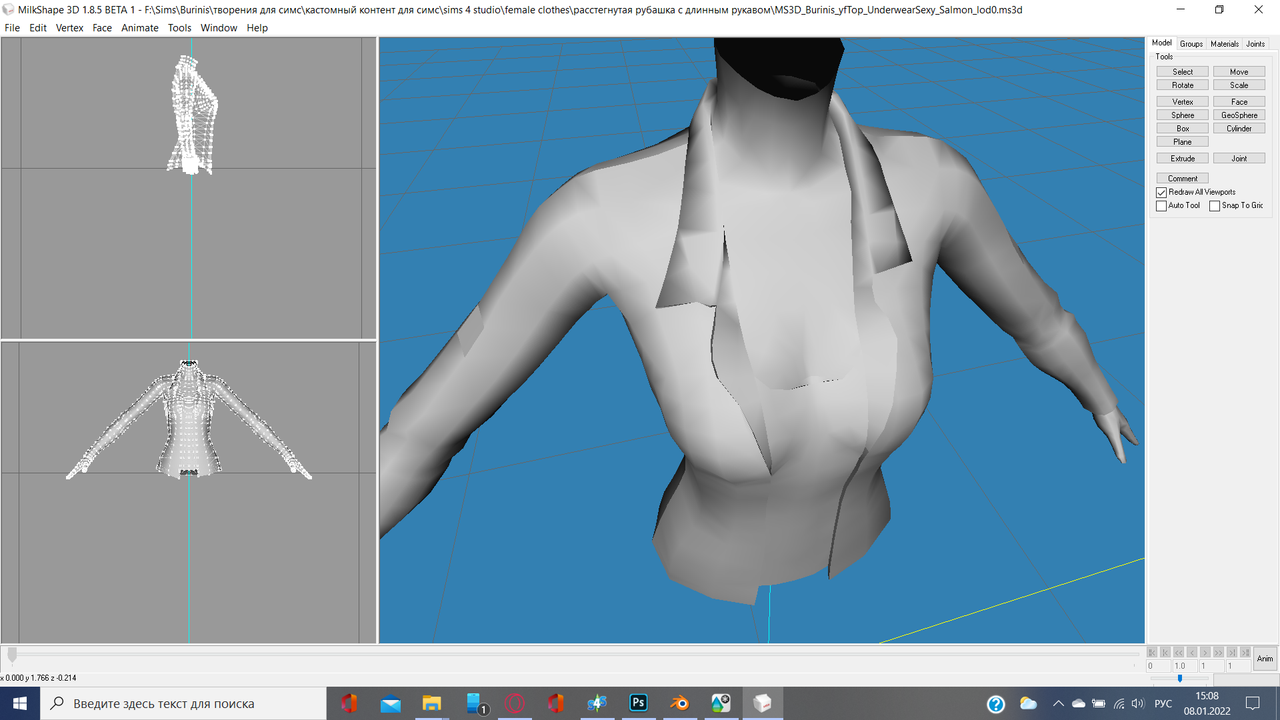This screenshot has width=1280, height=720.
Task: Open the Help menu
Action: (x=257, y=28)
